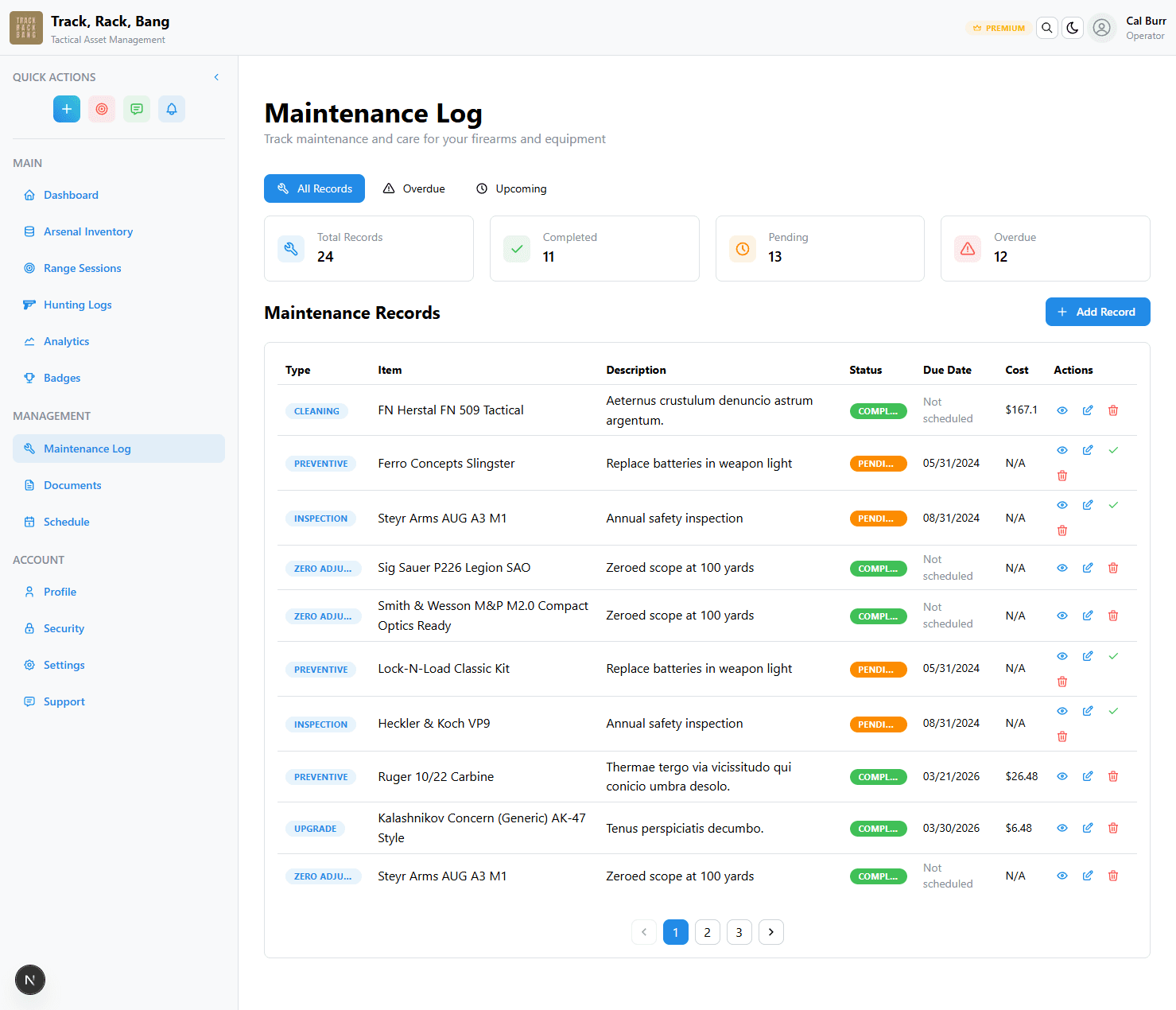Delete the FN Herstal FN 509 record
The height and width of the screenshot is (1010, 1176).
pos(1113,410)
